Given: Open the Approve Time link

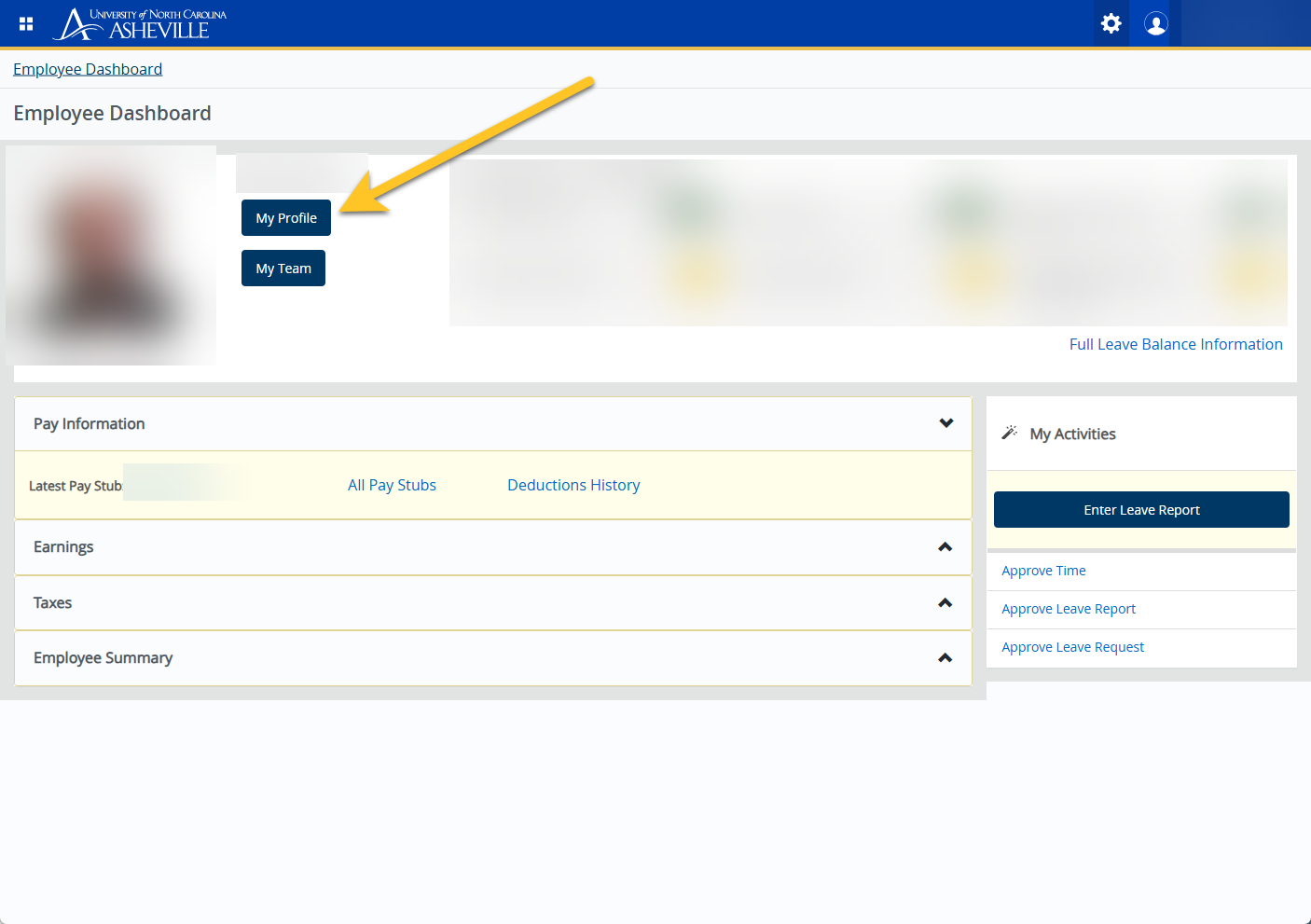Looking at the screenshot, I should (1043, 571).
